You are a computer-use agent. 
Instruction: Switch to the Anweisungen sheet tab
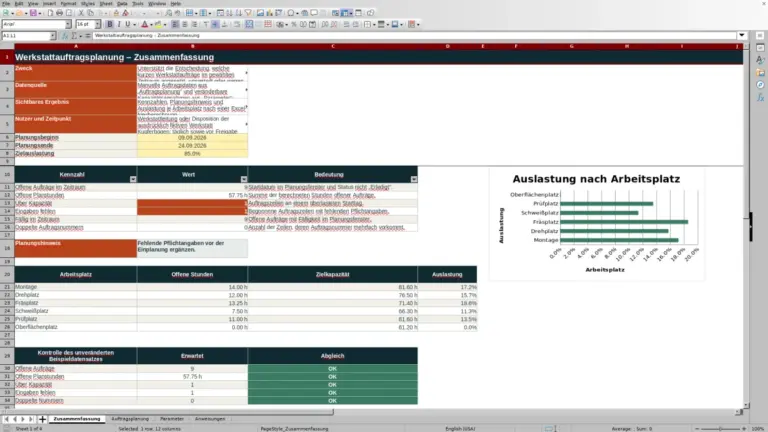tap(210, 419)
